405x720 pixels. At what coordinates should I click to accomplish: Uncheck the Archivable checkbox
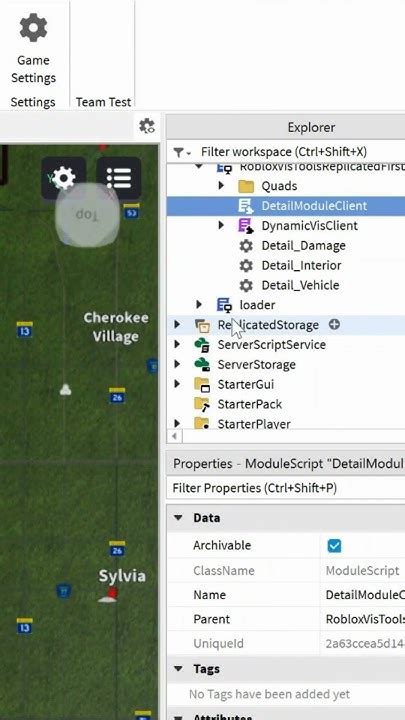point(334,546)
